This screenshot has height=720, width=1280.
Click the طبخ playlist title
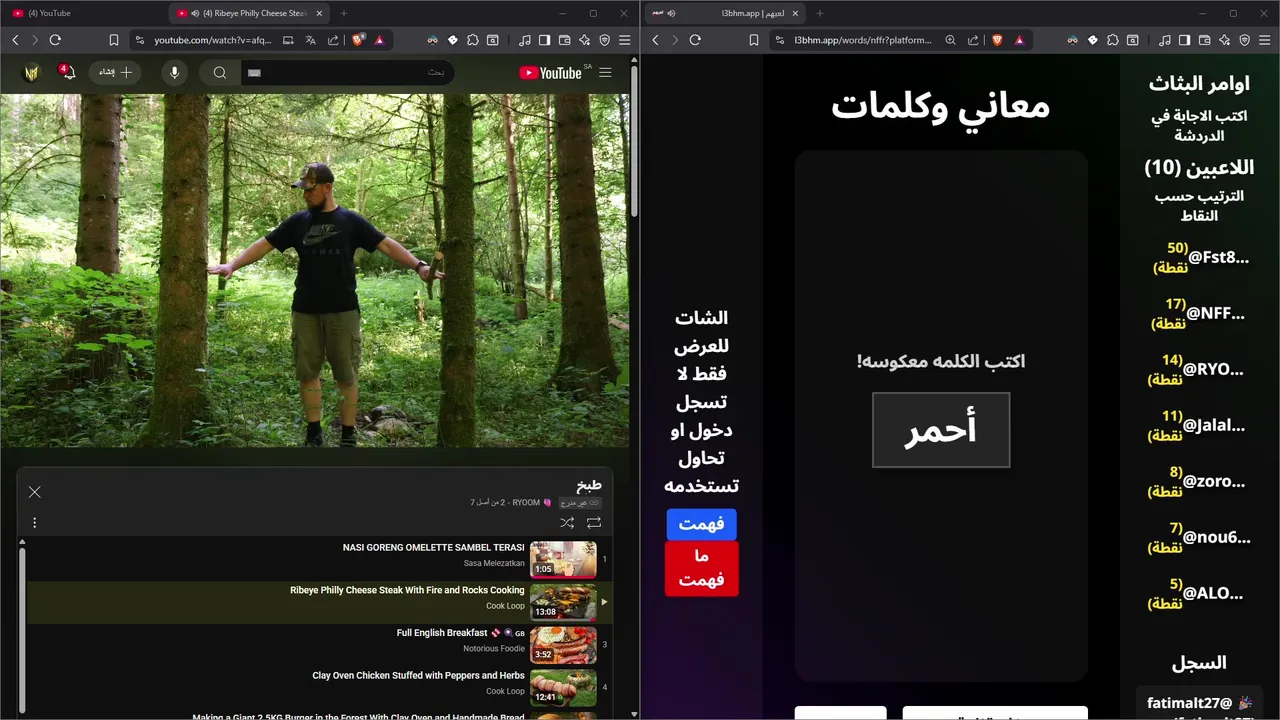pos(589,485)
